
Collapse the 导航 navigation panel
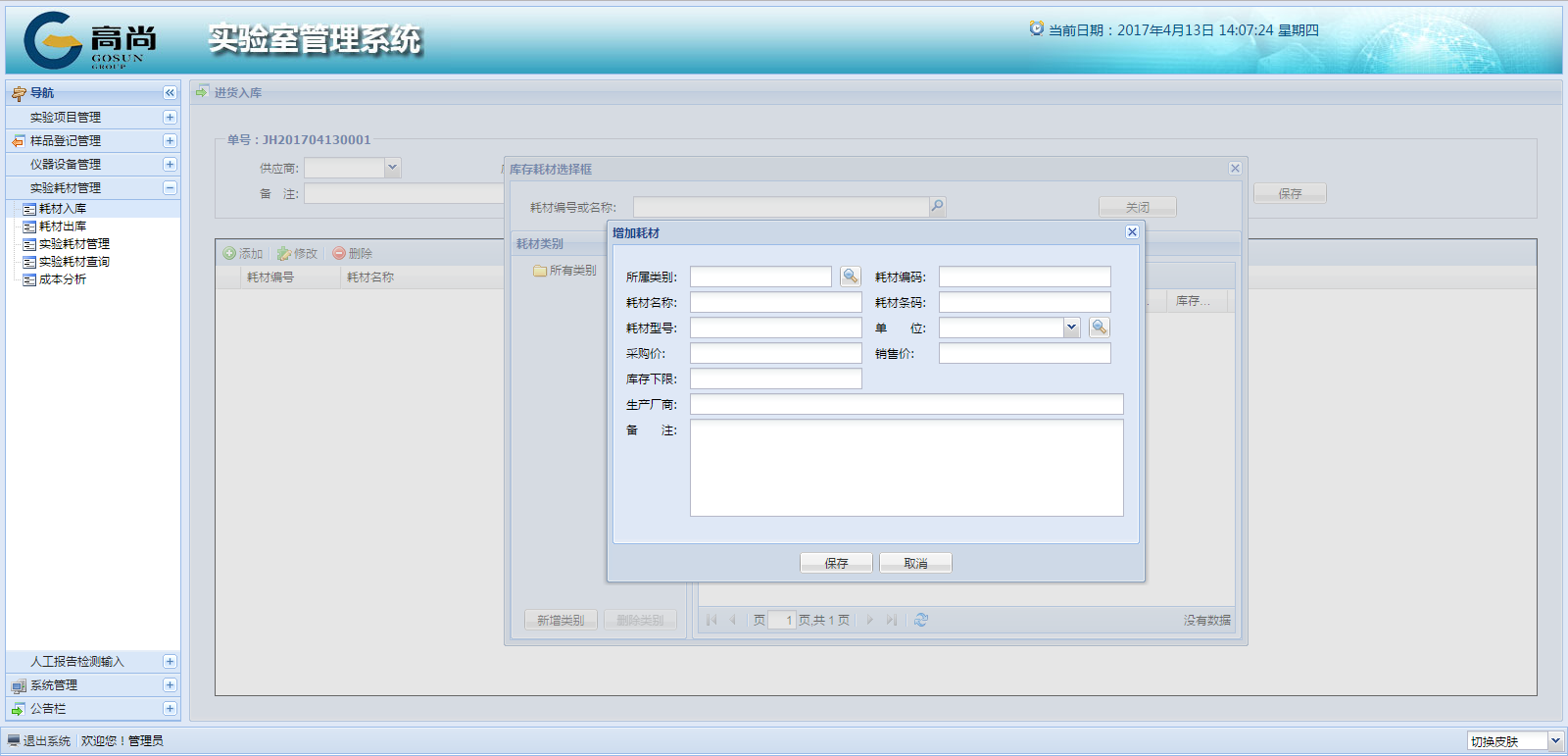coord(170,92)
